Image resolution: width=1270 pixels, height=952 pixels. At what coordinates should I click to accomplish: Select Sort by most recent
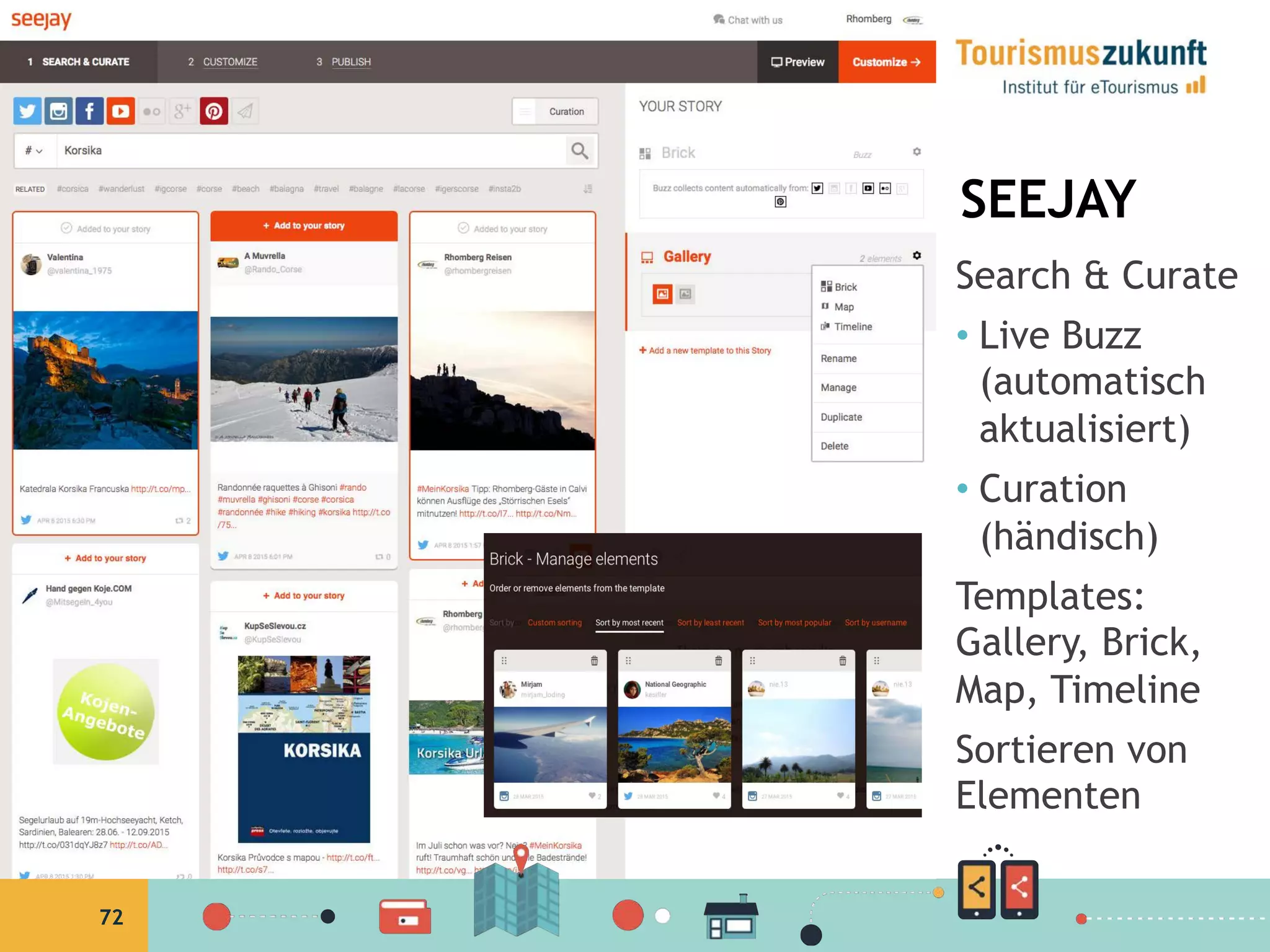pos(629,623)
